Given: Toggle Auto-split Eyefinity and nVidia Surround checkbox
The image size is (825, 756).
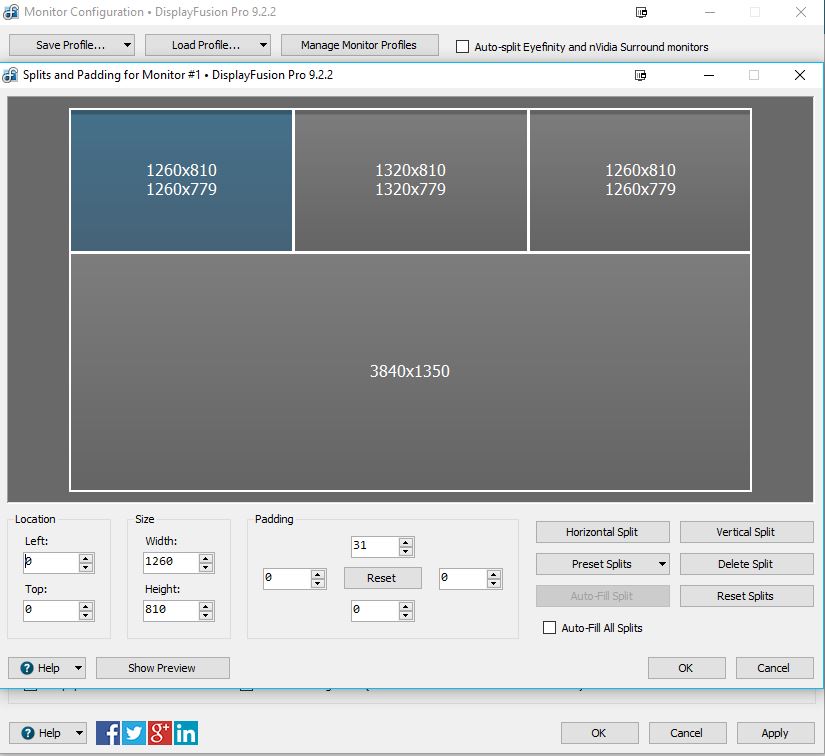Looking at the screenshot, I should click(462, 47).
